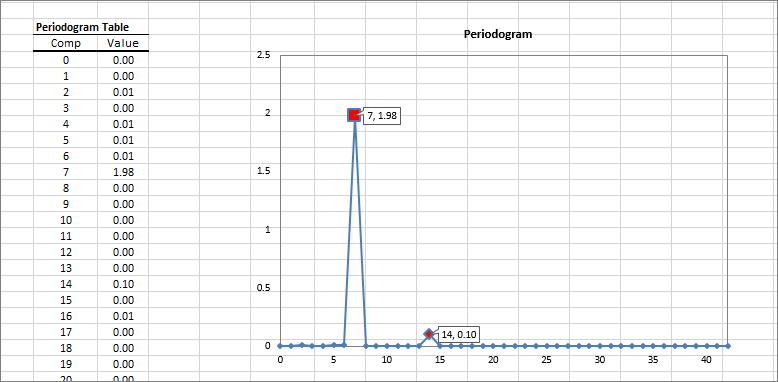The image size is (778, 382).
Task: Select the red square marker at peak 7
Action: 354,115
